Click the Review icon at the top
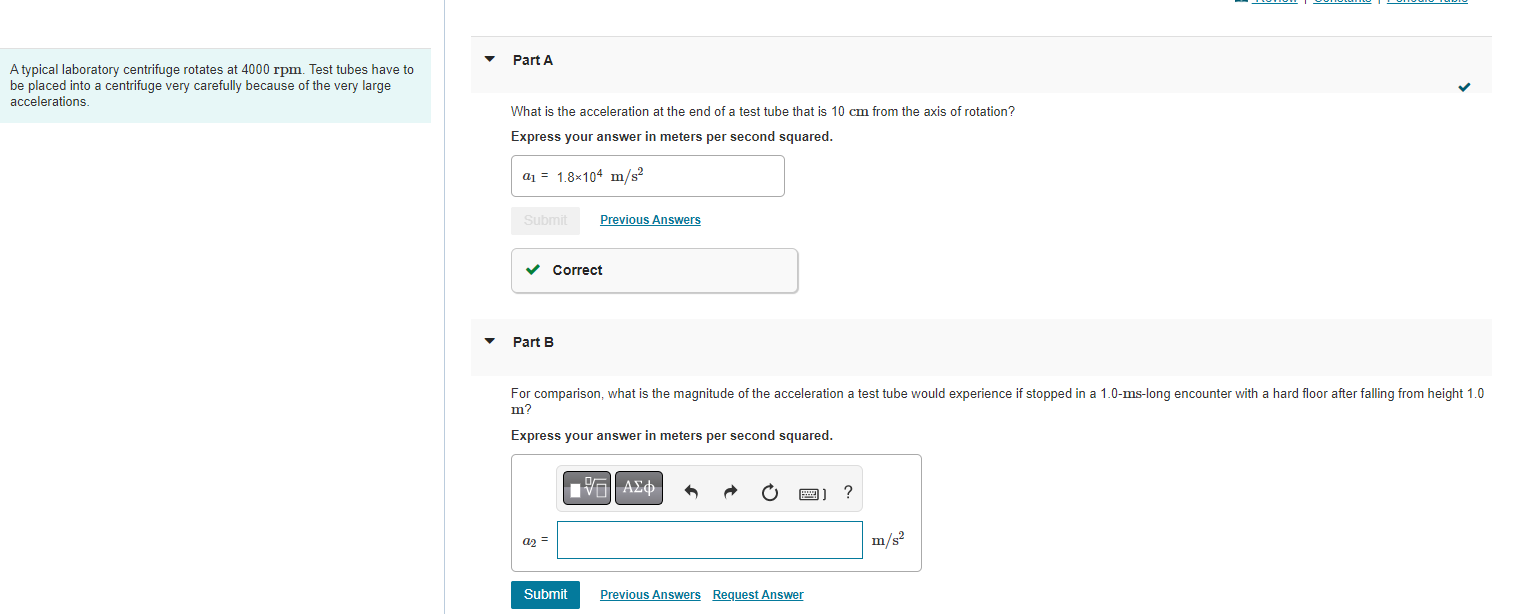Image resolution: width=1528 pixels, height=614 pixels. point(1239,2)
